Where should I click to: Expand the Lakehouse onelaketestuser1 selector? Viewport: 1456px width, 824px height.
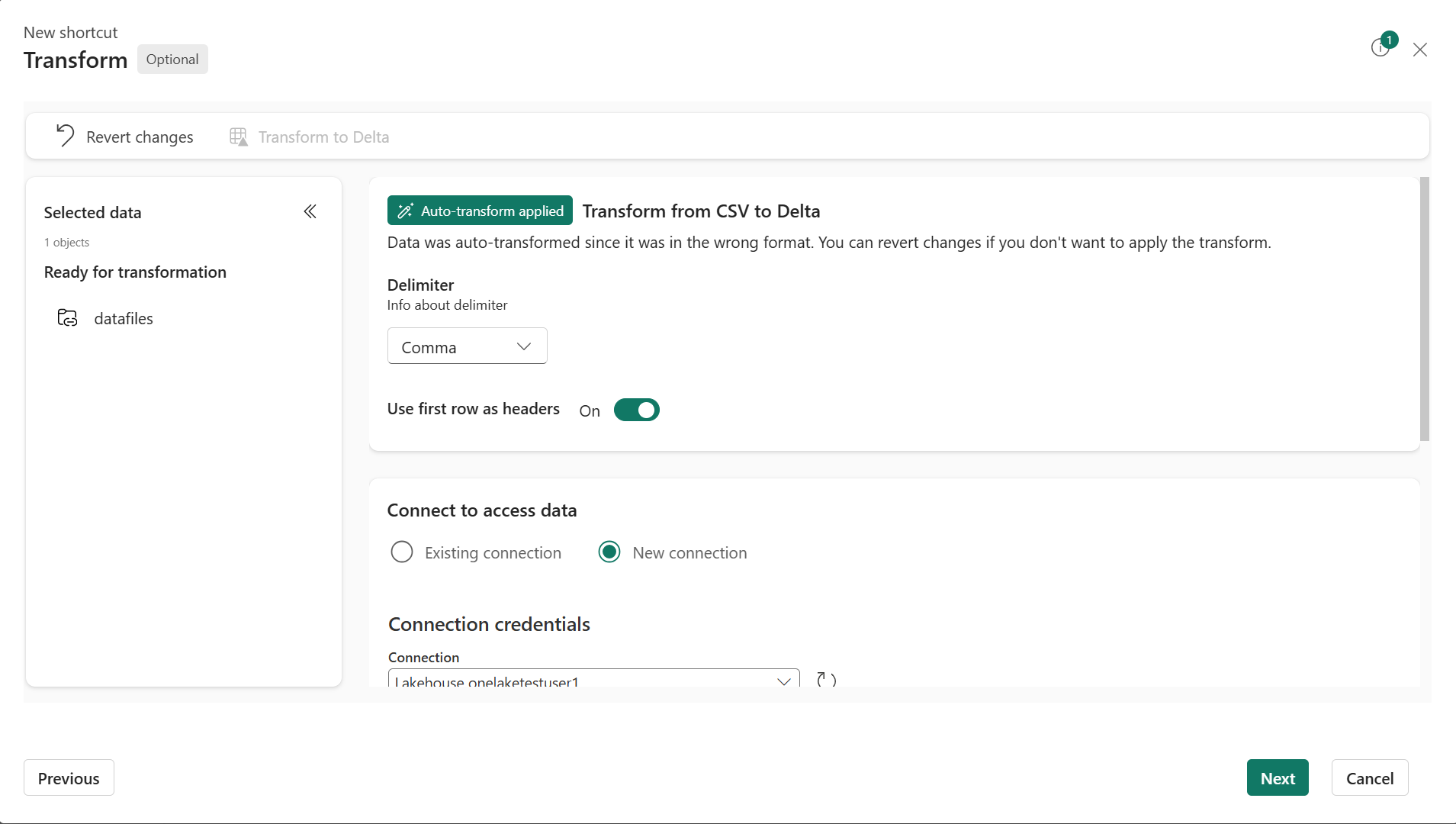click(784, 680)
